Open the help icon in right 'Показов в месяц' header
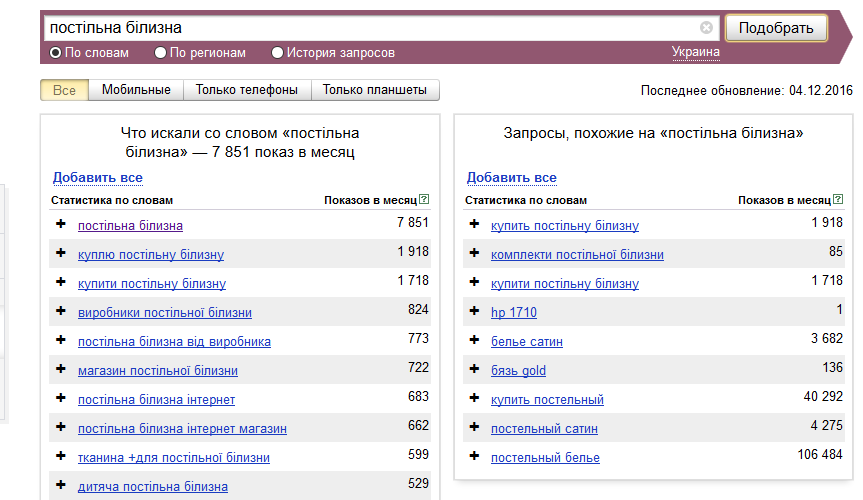Screen dimensions: 863x500 point(839,200)
